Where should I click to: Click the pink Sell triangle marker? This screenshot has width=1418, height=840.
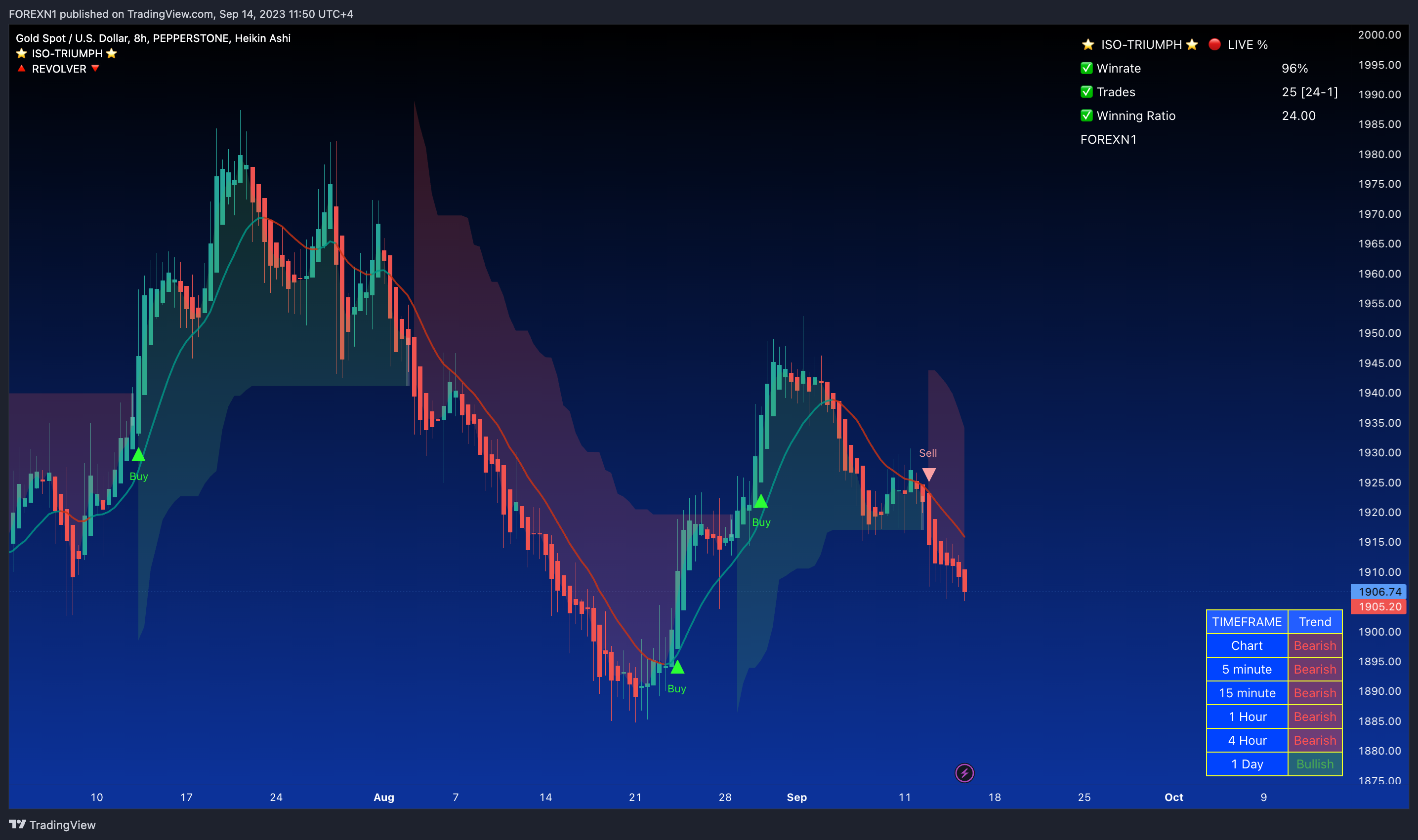click(929, 475)
